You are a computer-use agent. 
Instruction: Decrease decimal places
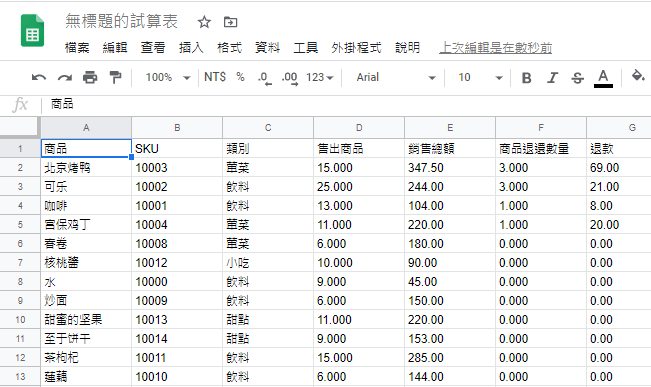click(x=264, y=78)
